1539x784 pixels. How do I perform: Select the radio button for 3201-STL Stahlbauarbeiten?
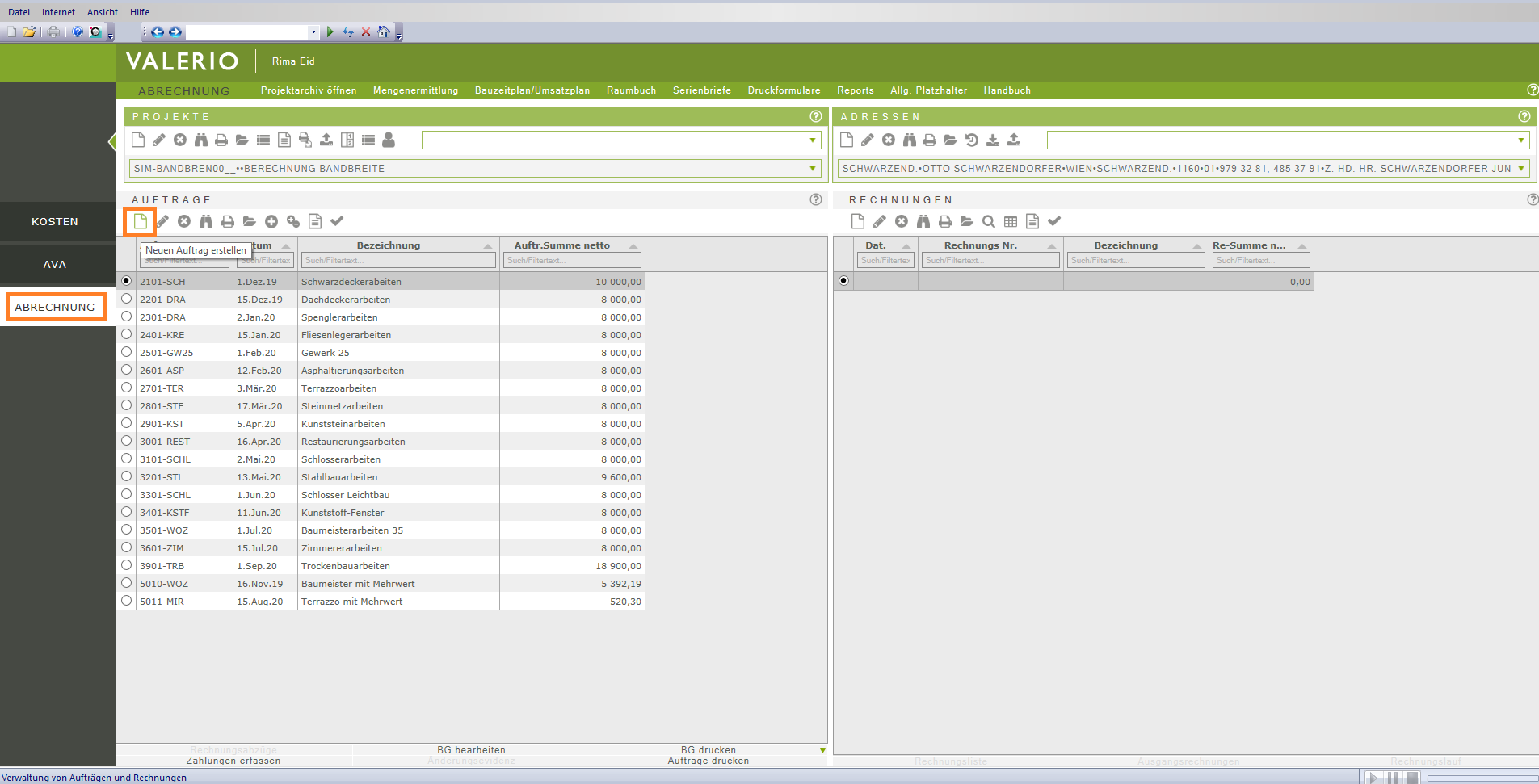click(x=127, y=476)
